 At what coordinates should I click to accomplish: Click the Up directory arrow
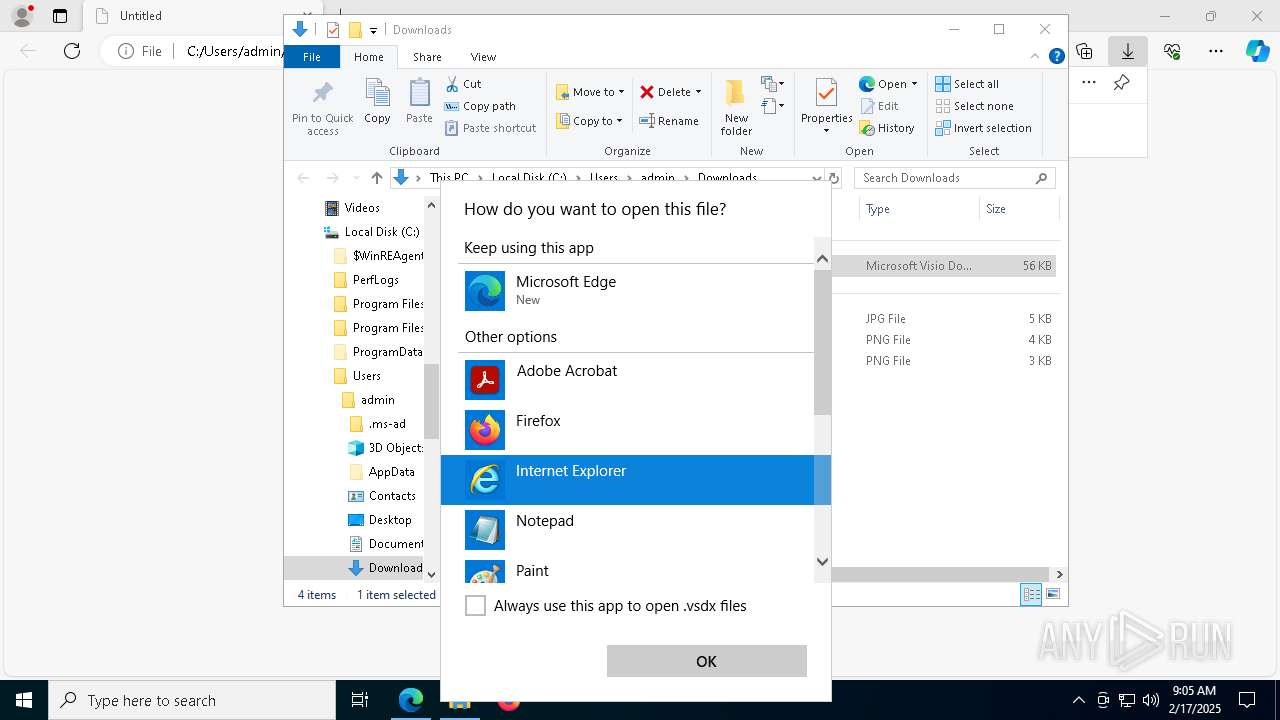click(x=376, y=178)
